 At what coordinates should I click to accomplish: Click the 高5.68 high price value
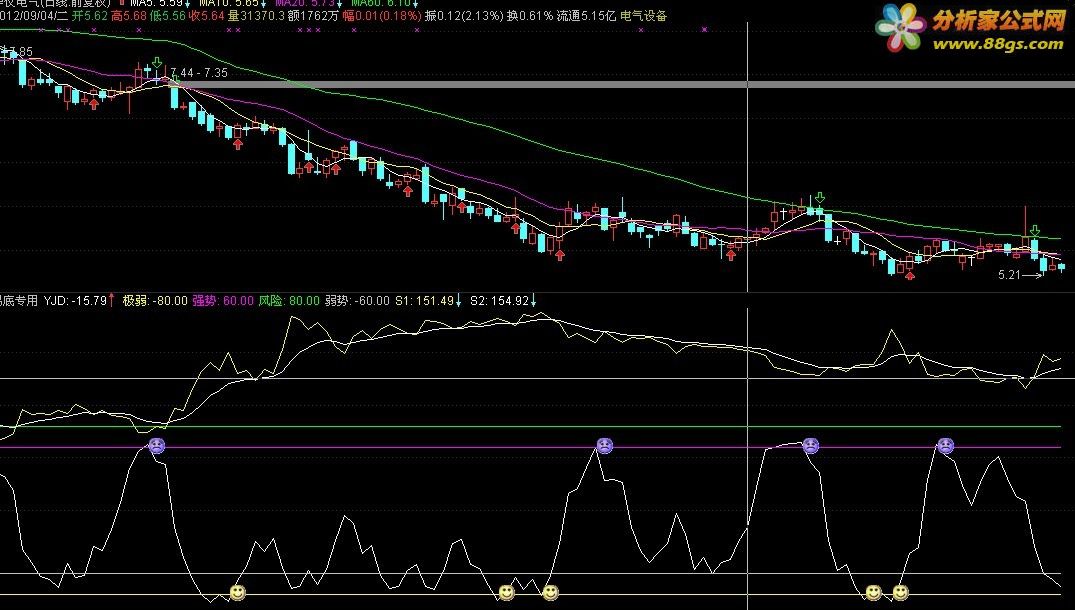click(x=129, y=15)
